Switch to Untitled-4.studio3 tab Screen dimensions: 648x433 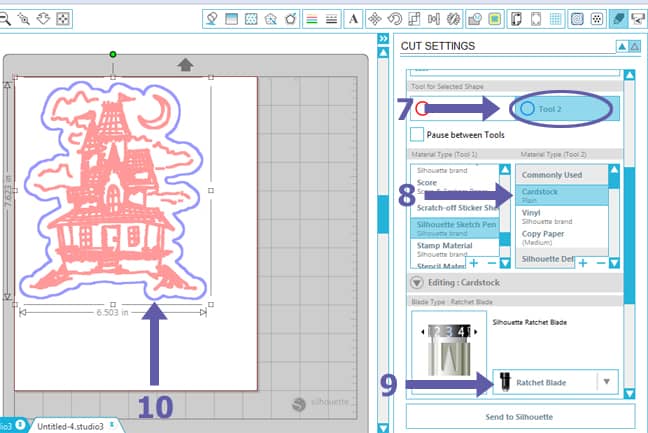coord(70,426)
